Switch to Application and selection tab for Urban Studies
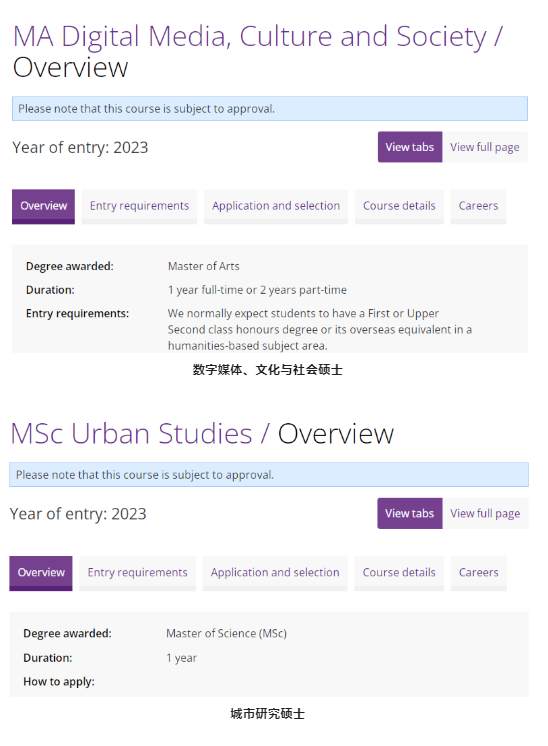This screenshot has width=548, height=746. 275,573
